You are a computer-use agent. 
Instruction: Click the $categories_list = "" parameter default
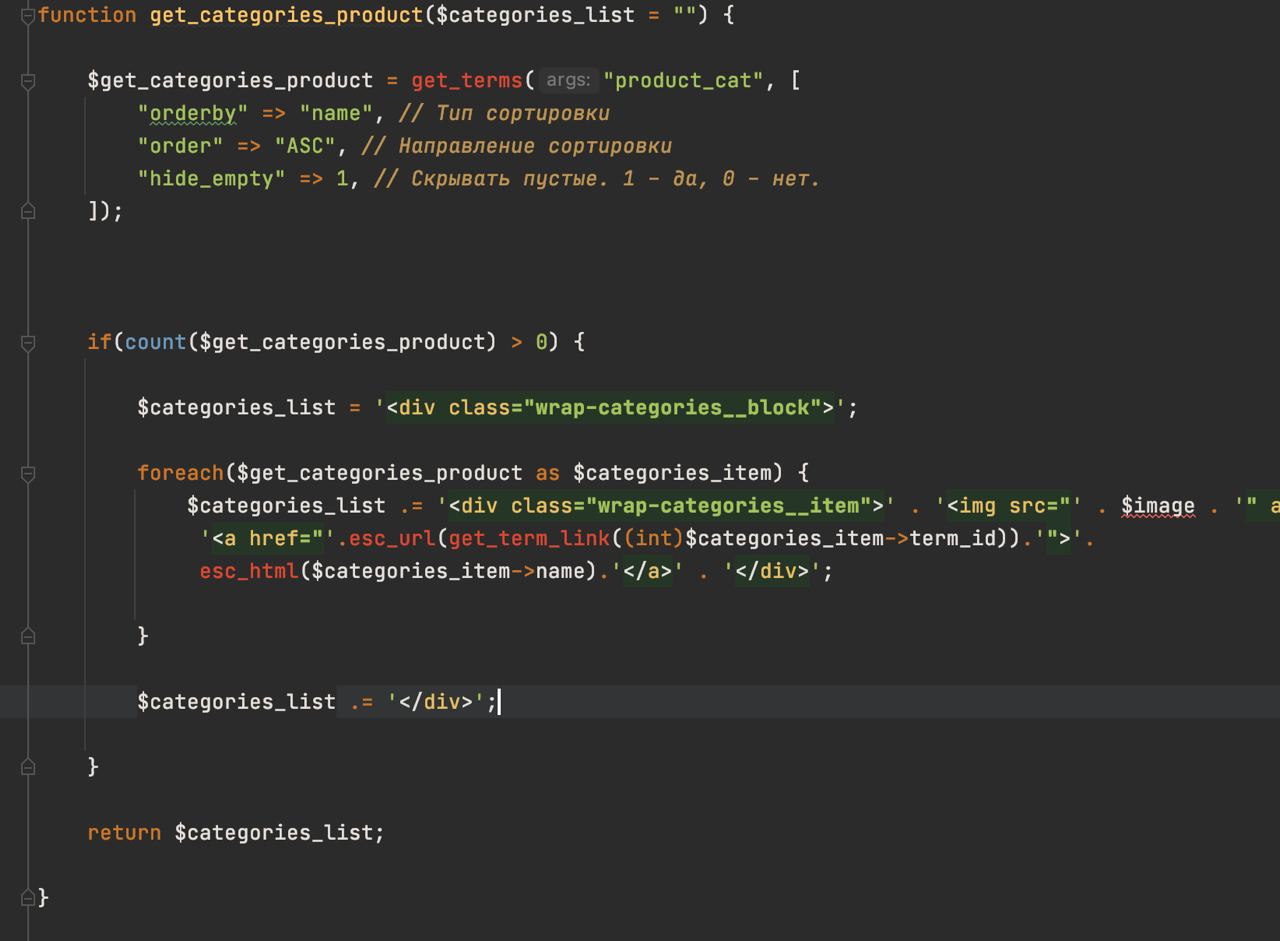coord(566,15)
